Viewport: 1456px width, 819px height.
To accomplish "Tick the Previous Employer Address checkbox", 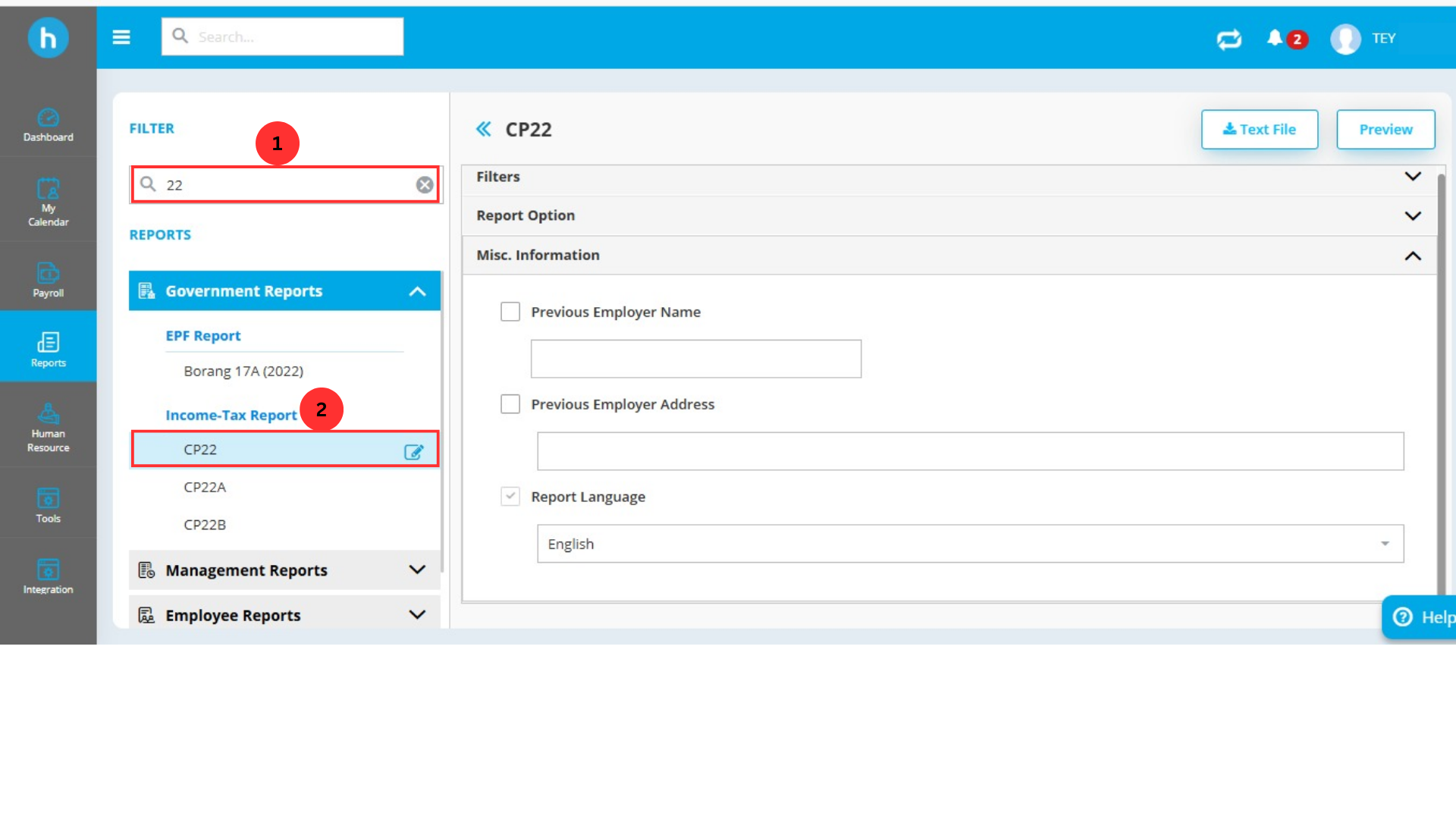I will 510,404.
